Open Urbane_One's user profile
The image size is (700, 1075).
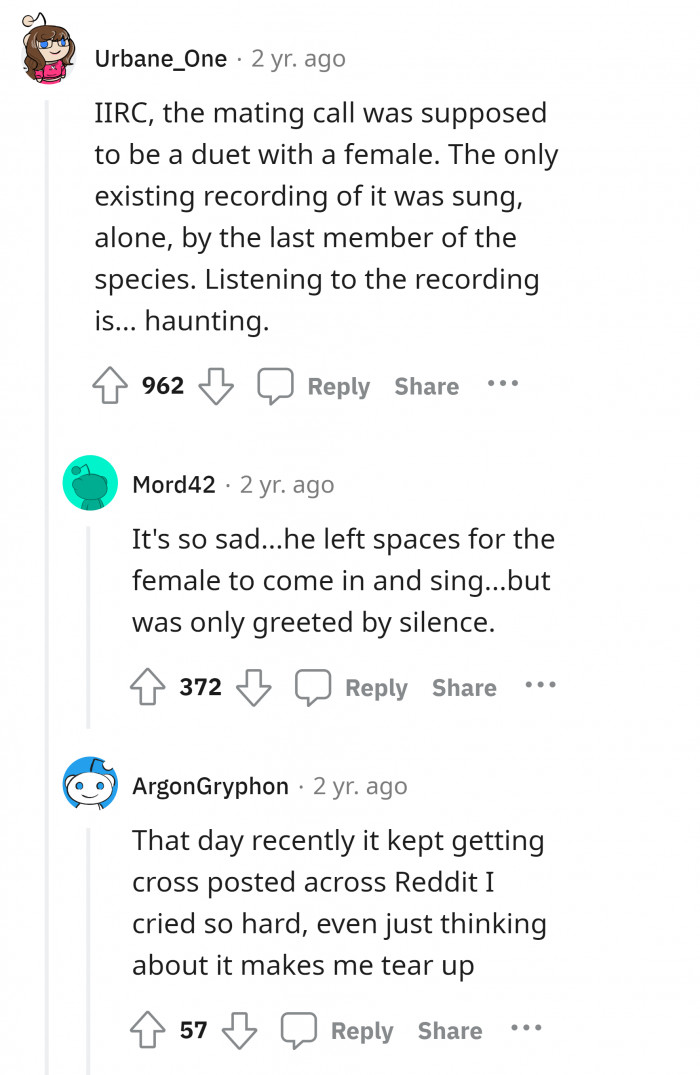160,59
